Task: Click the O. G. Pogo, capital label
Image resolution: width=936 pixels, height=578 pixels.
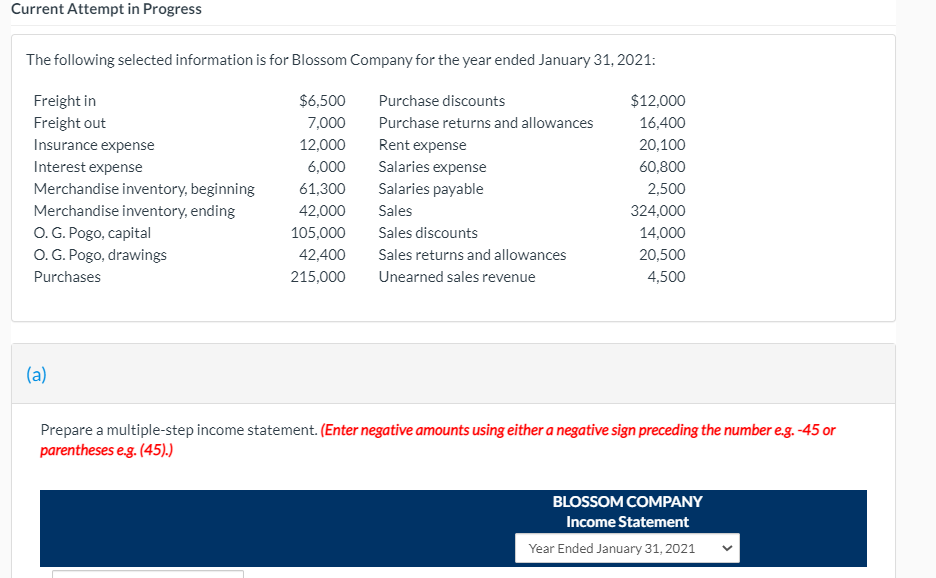Action: point(92,233)
